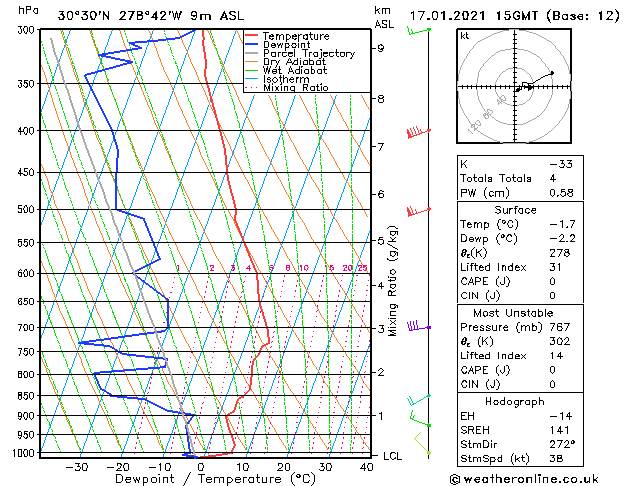Click the red Temperature legend line sample
The image size is (629, 486).
click(251, 36)
